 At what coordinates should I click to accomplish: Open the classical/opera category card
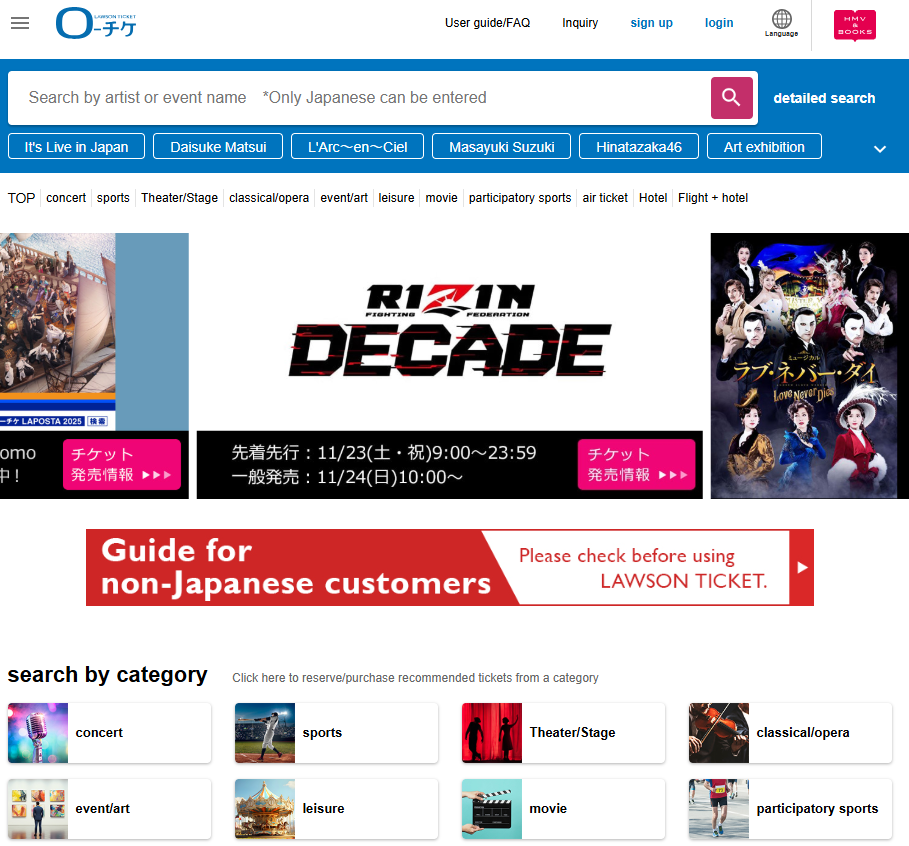pos(790,733)
